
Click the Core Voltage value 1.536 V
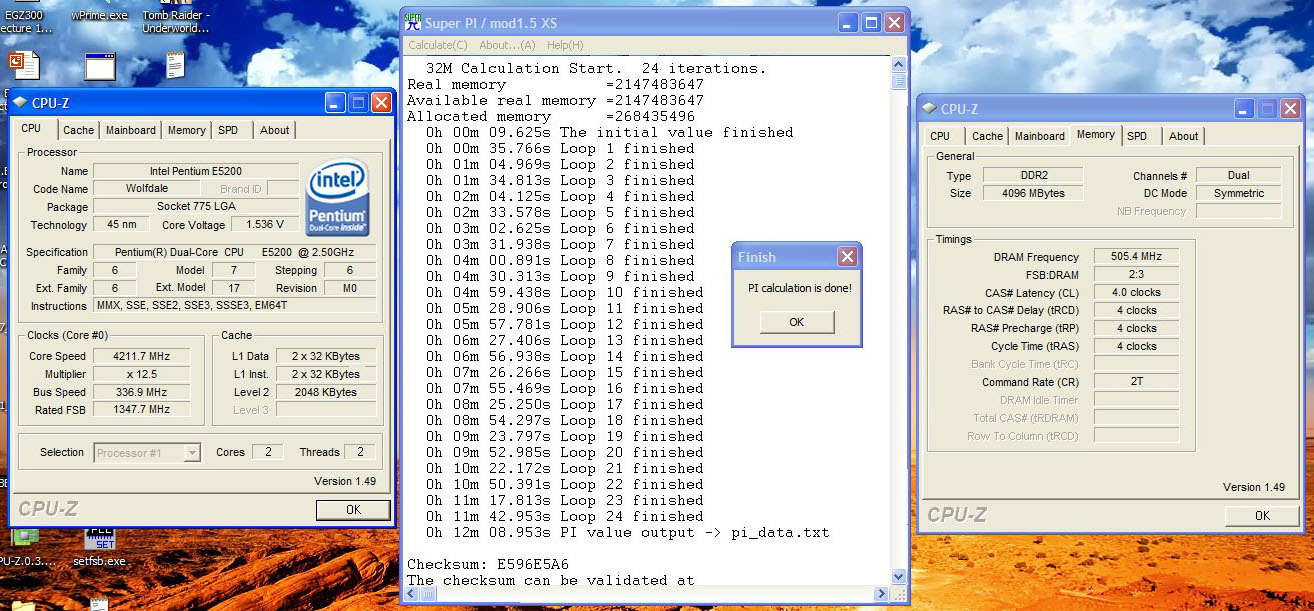coord(265,225)
